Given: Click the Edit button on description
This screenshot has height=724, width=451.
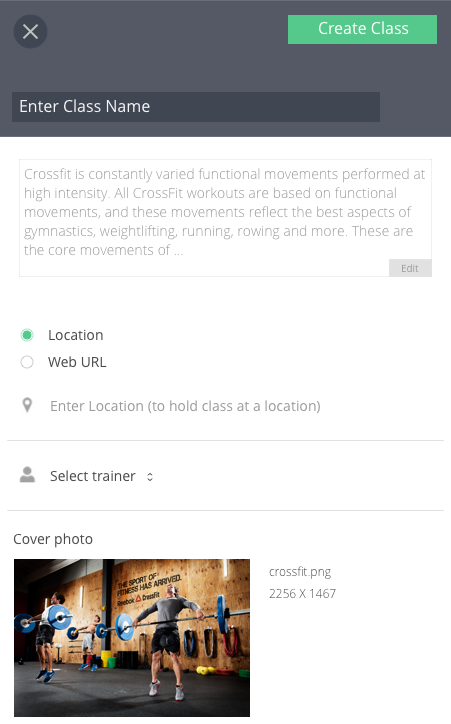Looking at the screenshot, I should (410, 268).
